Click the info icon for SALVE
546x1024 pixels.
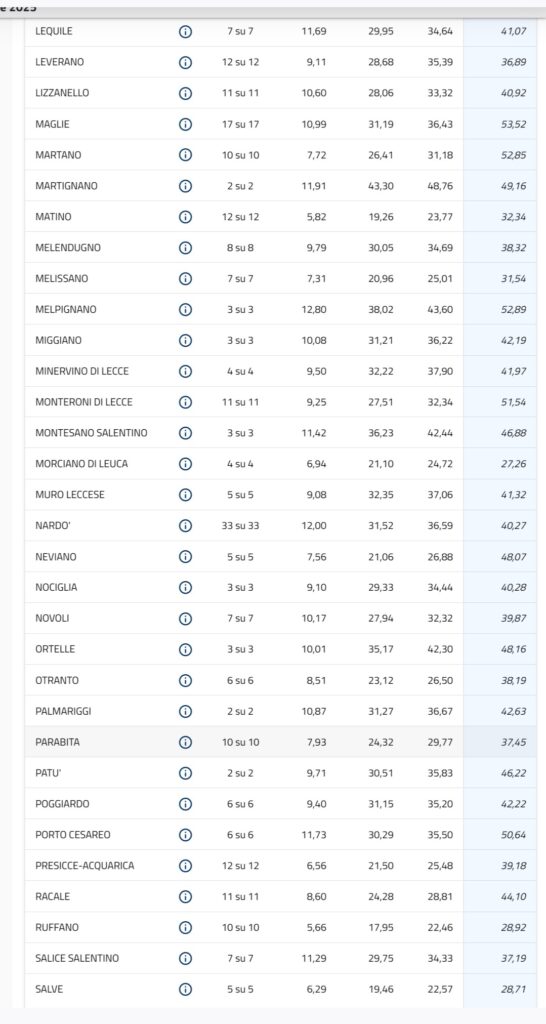(185, 989)
